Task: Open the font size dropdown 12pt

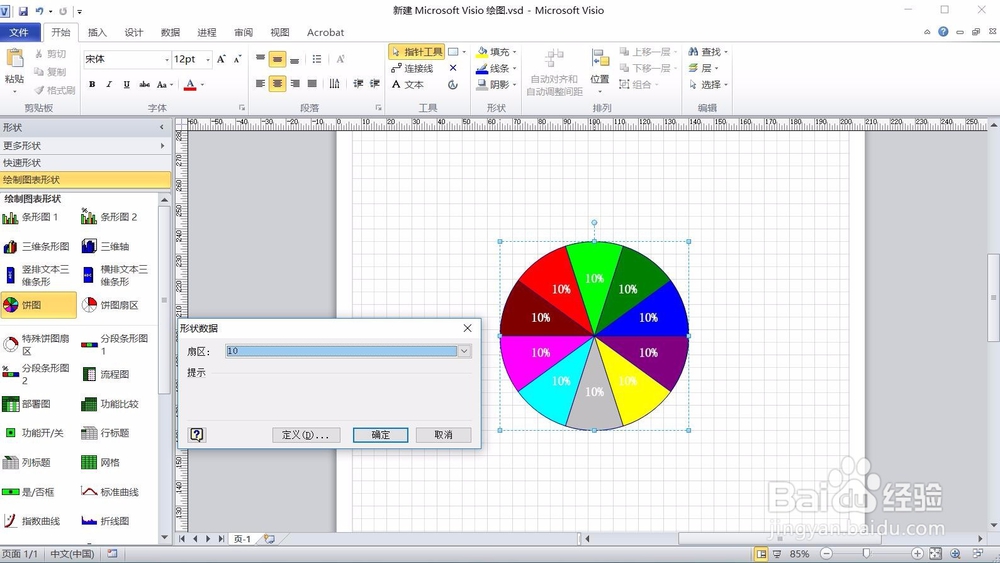Action: pyautogui.click(x=208, y=59)
